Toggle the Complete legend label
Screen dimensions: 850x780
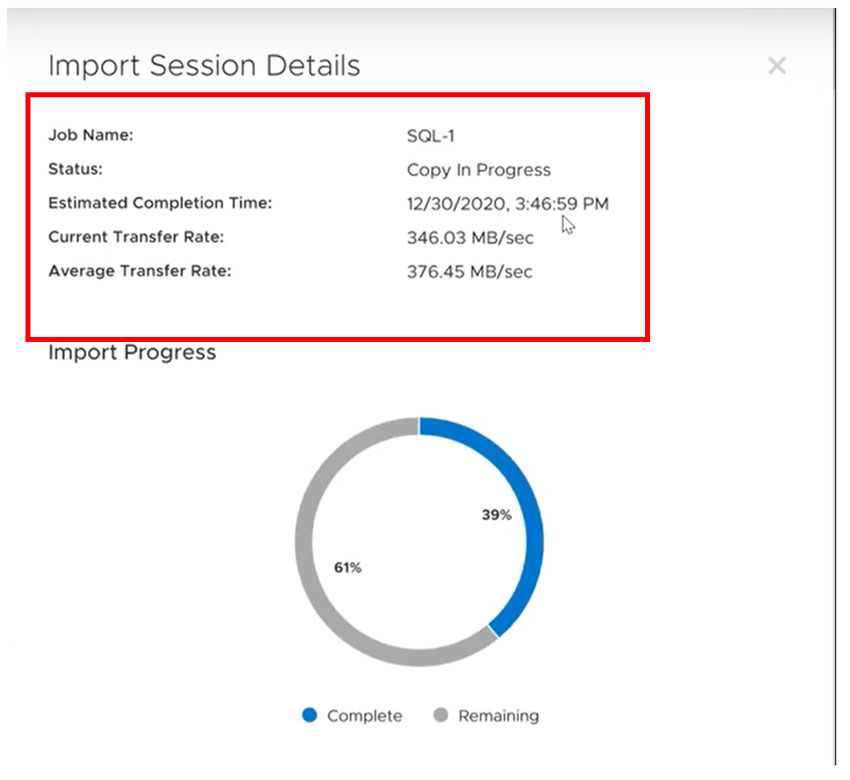364,716
